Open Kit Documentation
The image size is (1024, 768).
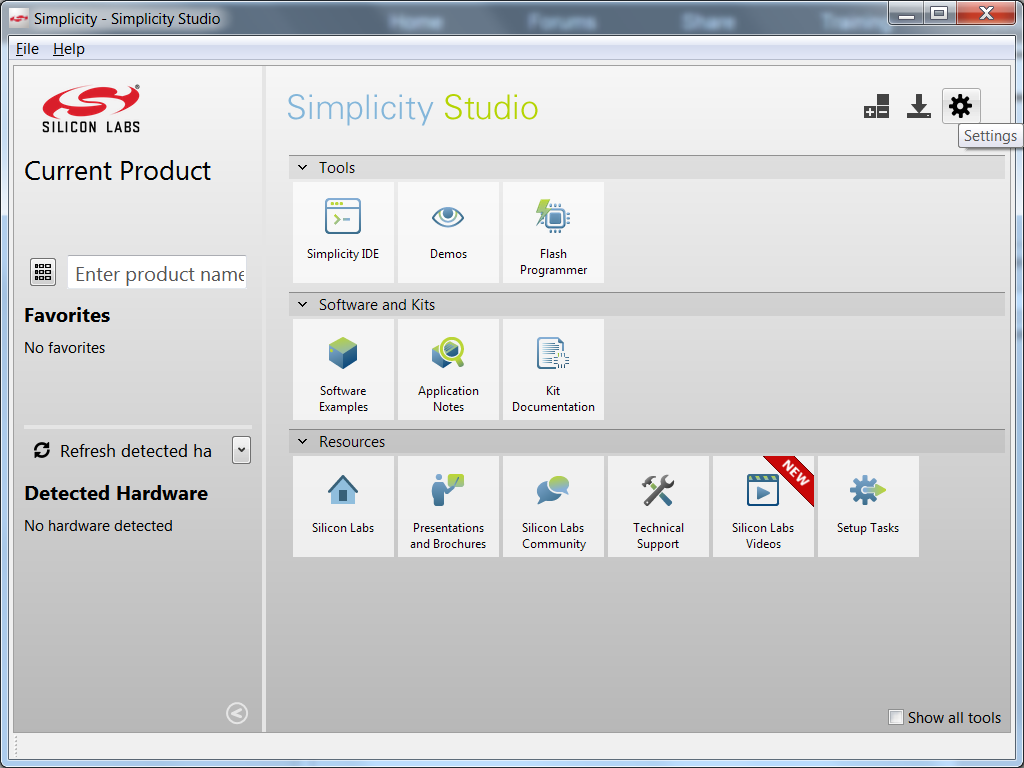[553, 368]
